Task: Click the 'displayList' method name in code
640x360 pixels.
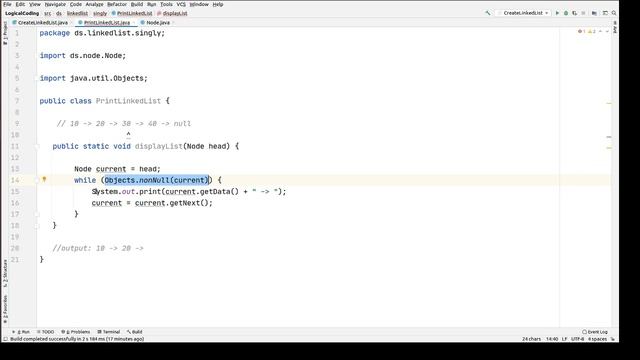Action: (x=159, y=146)
